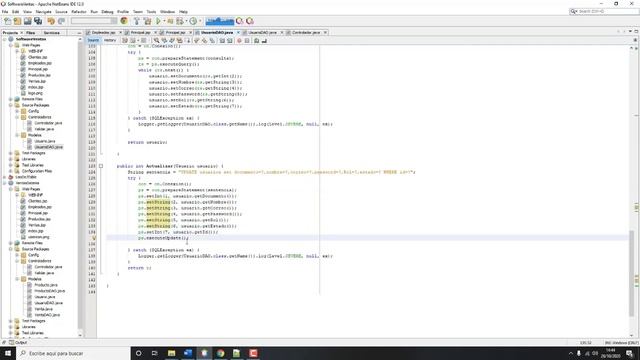
Task: Undo the last edit via toolbar
Action: click(x=51, y=21)
